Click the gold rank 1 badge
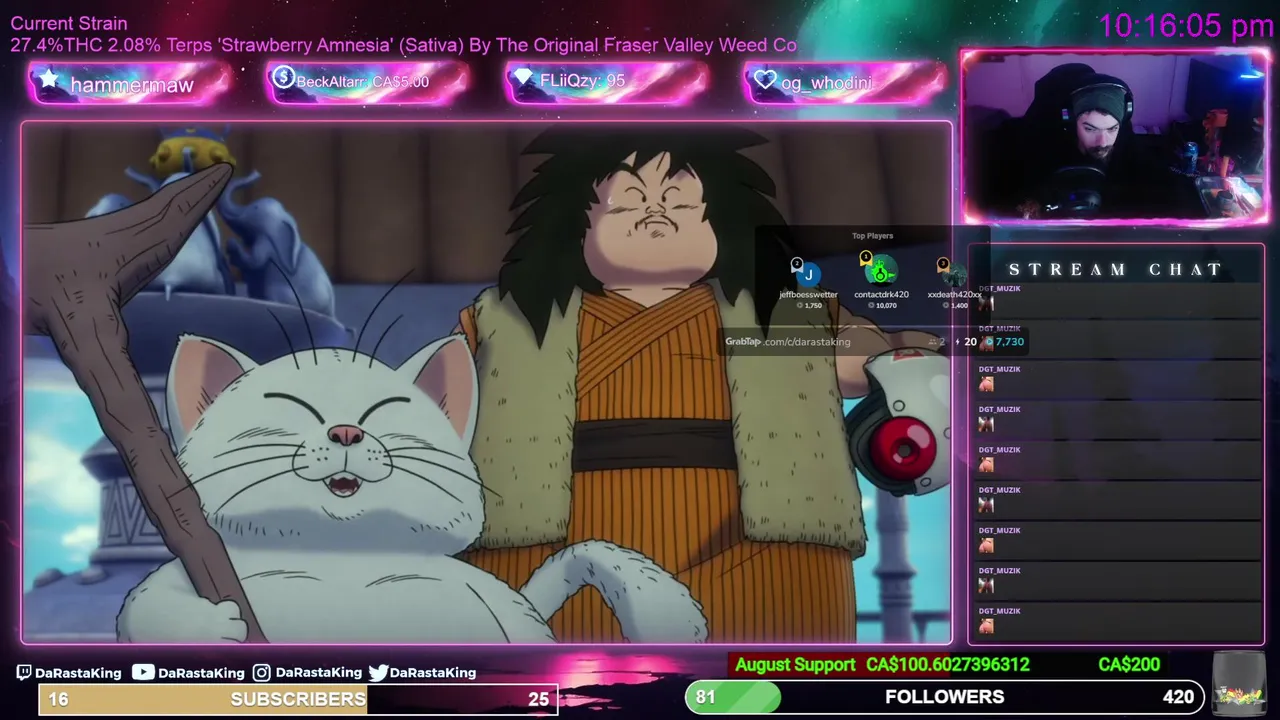This screenshot has height=720, width=1280. coord(866,258)
